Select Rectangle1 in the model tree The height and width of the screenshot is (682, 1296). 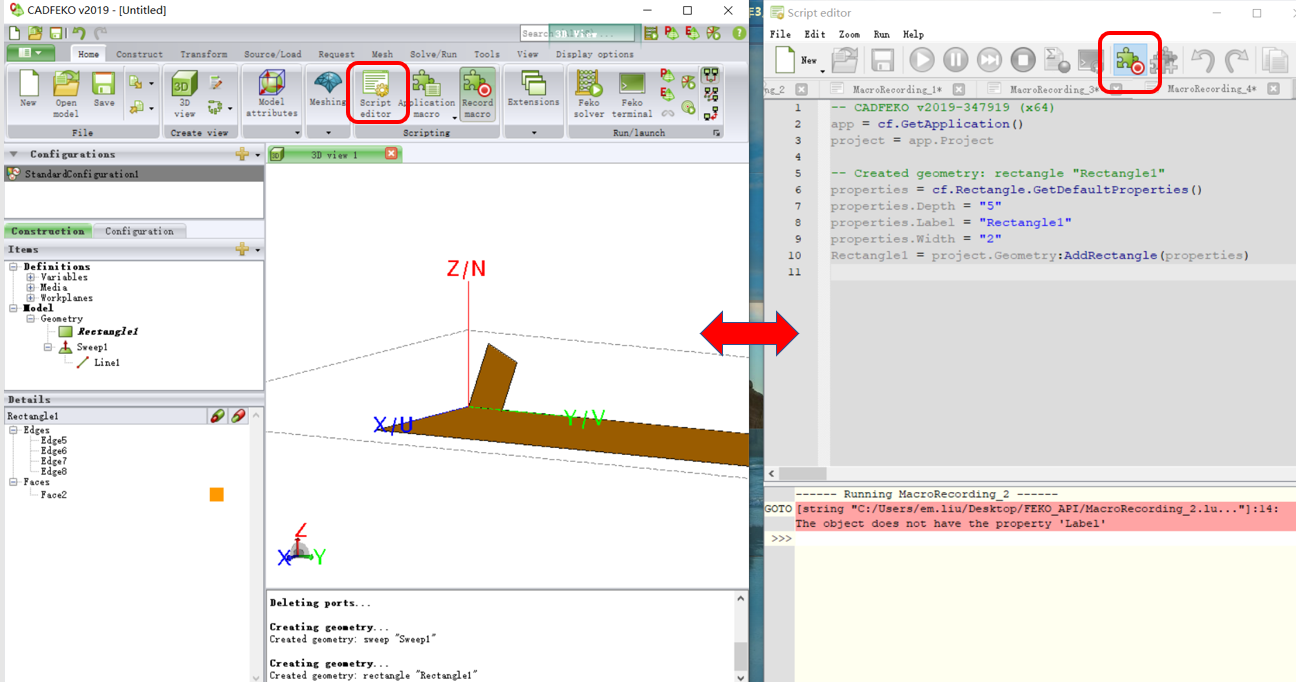(x=107, y=331)
